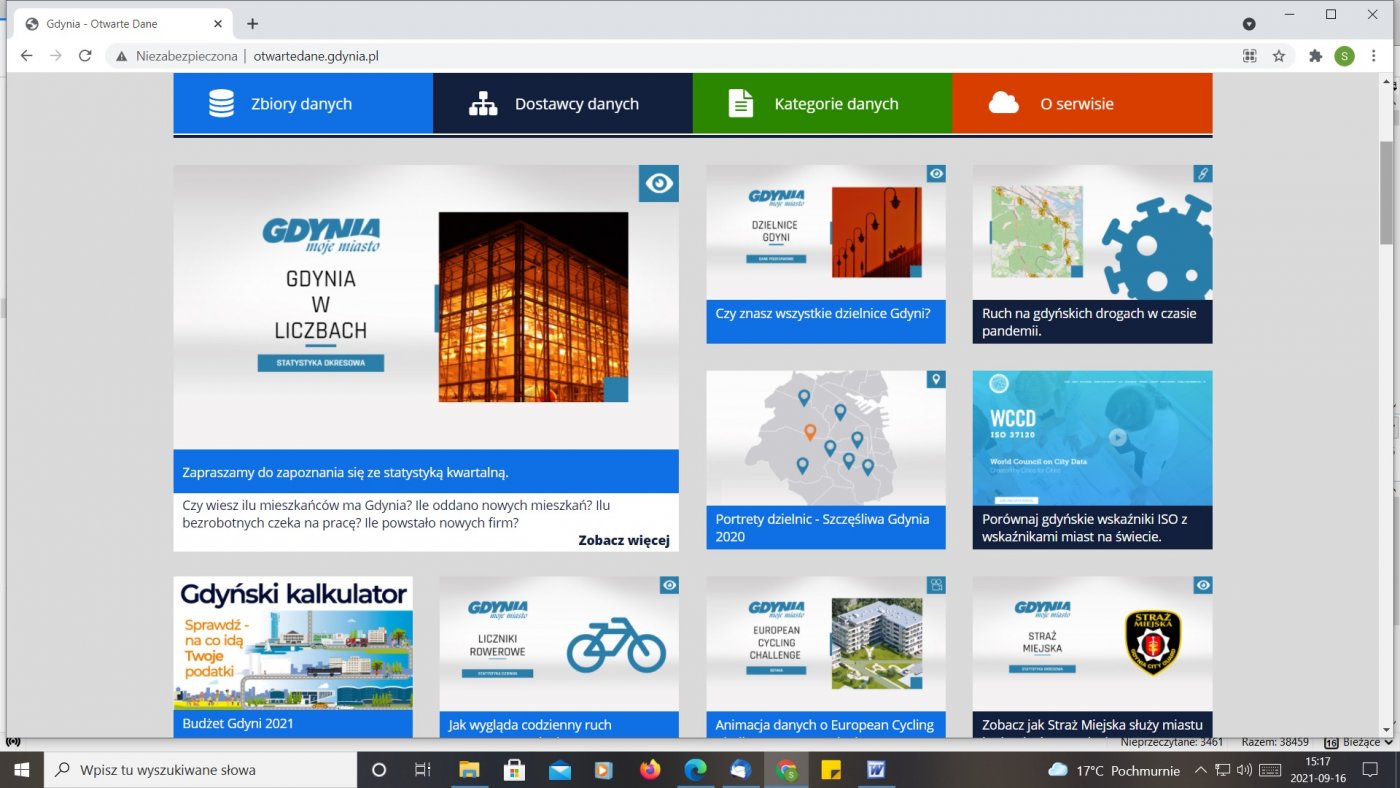Open the Liczniki rowerowe bicycle thumbnail

[559, 643]
